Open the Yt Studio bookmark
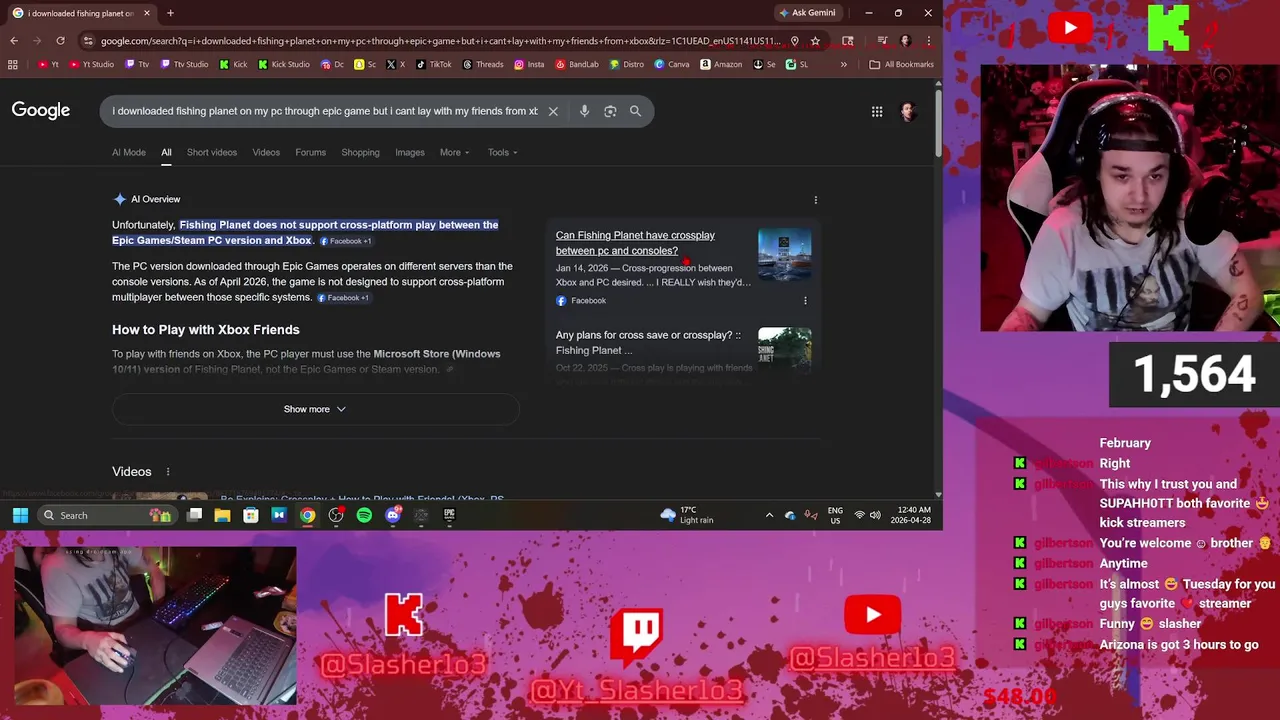 pos(91,65)
